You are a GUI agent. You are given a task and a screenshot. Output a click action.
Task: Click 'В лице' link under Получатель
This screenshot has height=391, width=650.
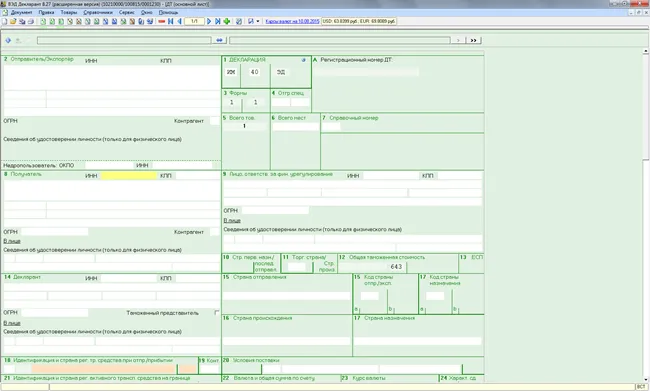pos(12,241)
